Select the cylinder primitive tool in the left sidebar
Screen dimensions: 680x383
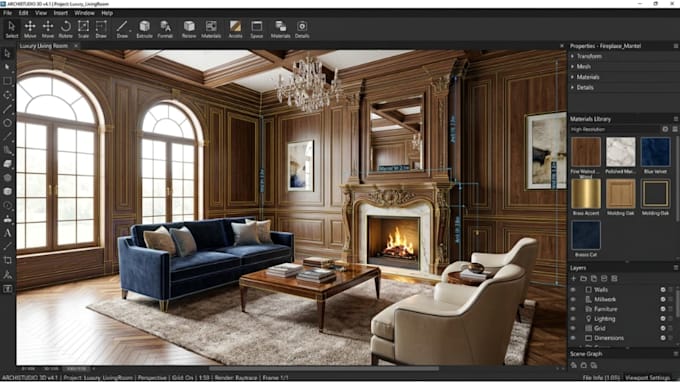tap(7, 191)
